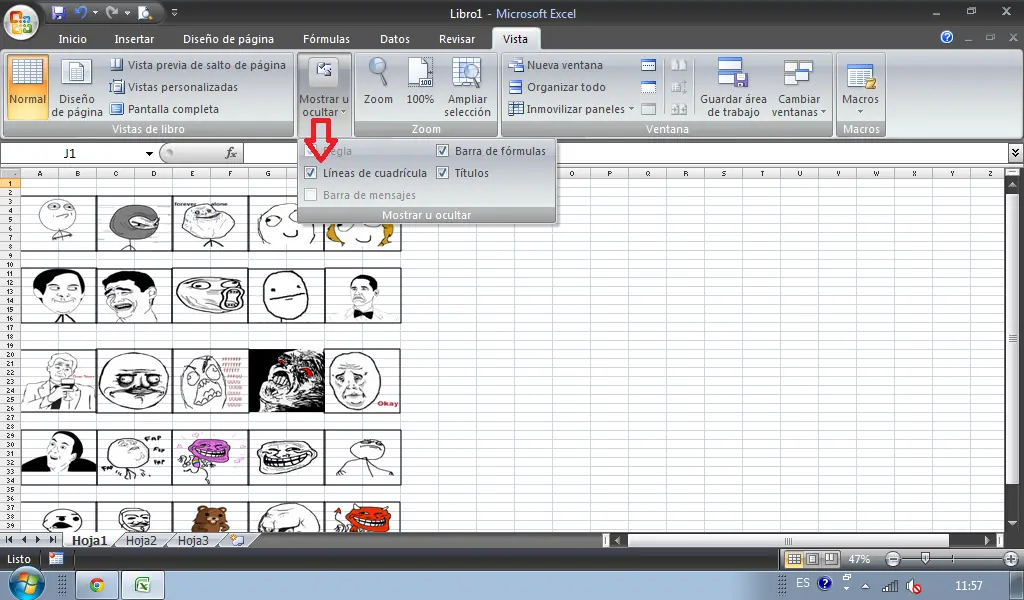This screenshot has width=1024, height=600.
Task: Select Normal view button in status bar
Action: [794, 559]
